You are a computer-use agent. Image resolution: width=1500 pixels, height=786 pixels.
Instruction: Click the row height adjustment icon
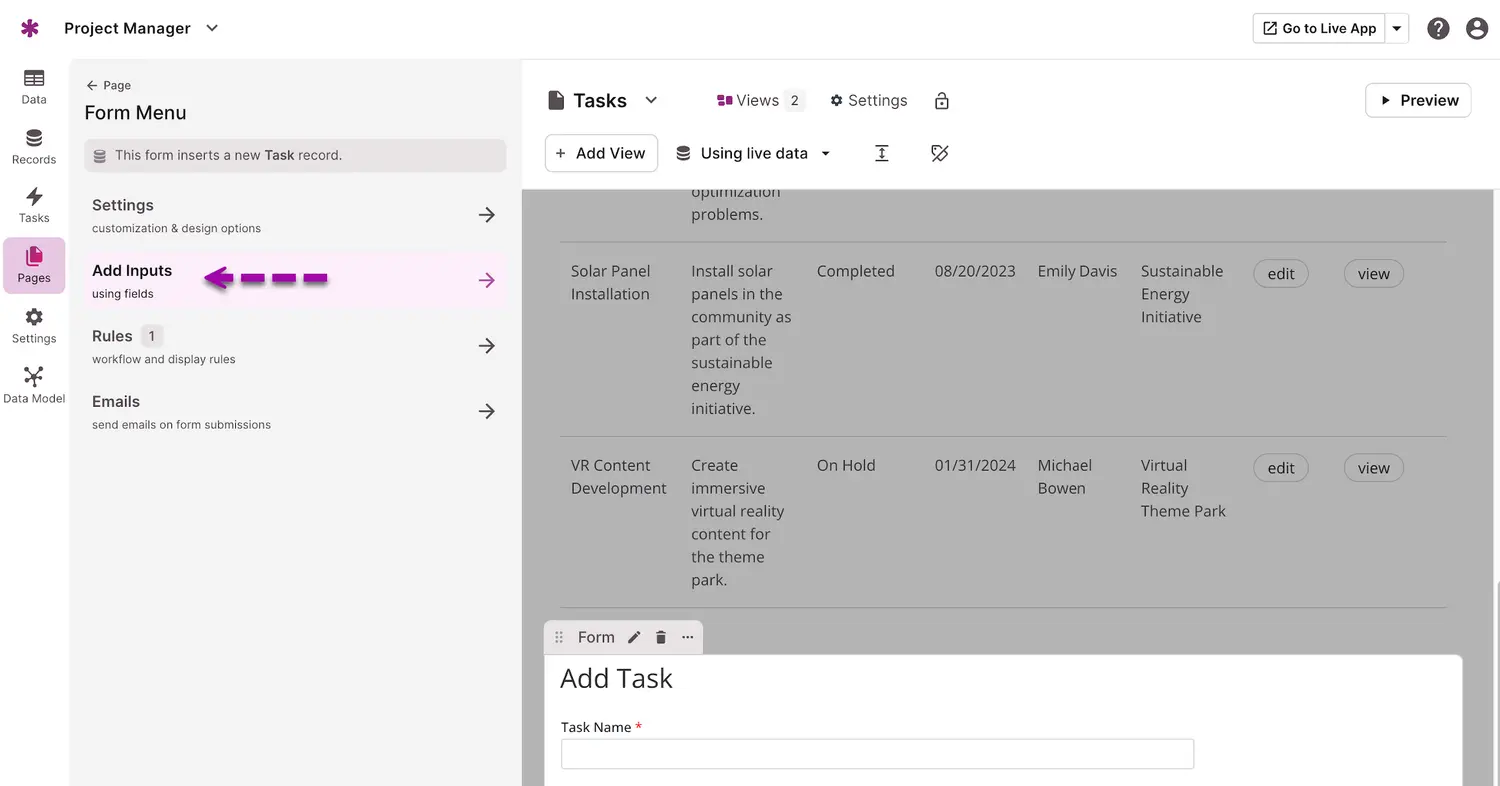pos(881,153)
